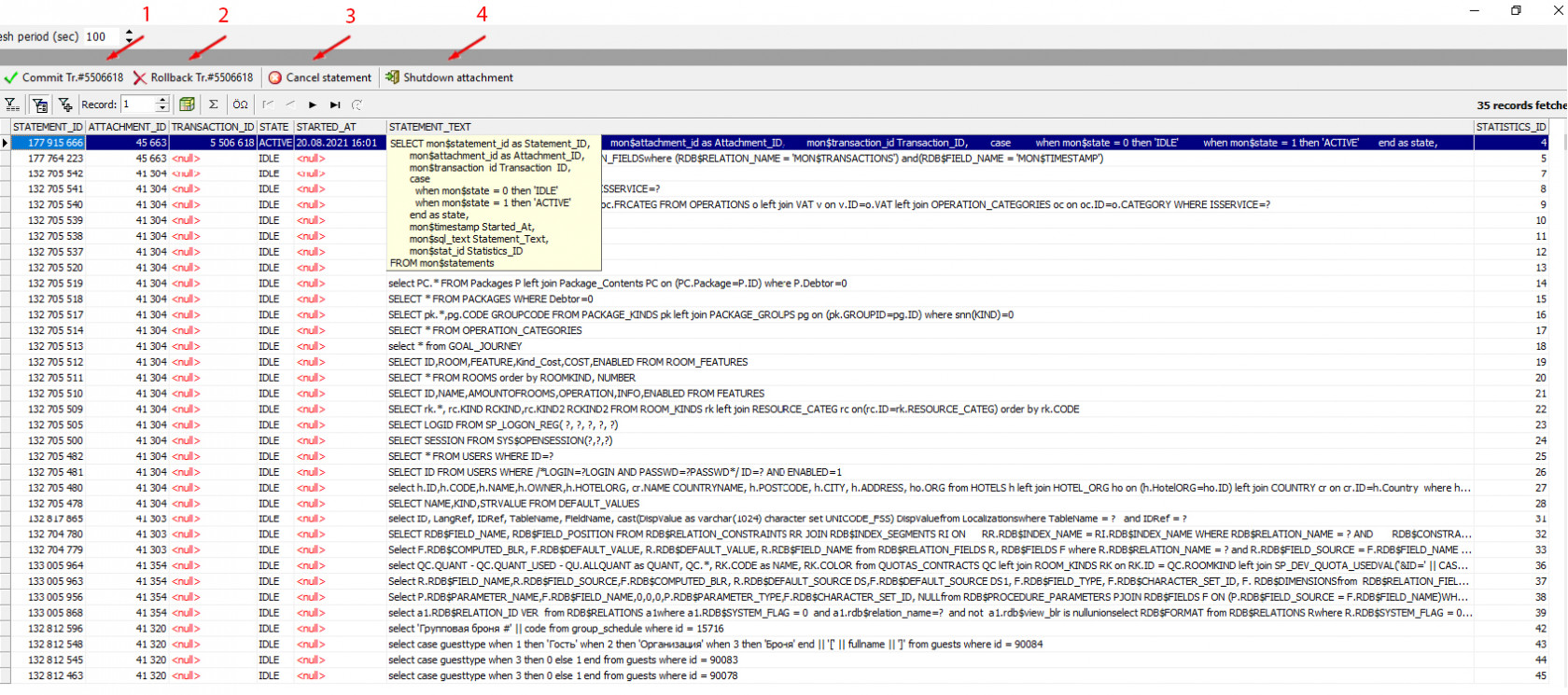Select row SELECT NAME,KIND,STRVALUE FROM DEFAULT_VALUES
The image size is (1568, 695).
point(513,504)
